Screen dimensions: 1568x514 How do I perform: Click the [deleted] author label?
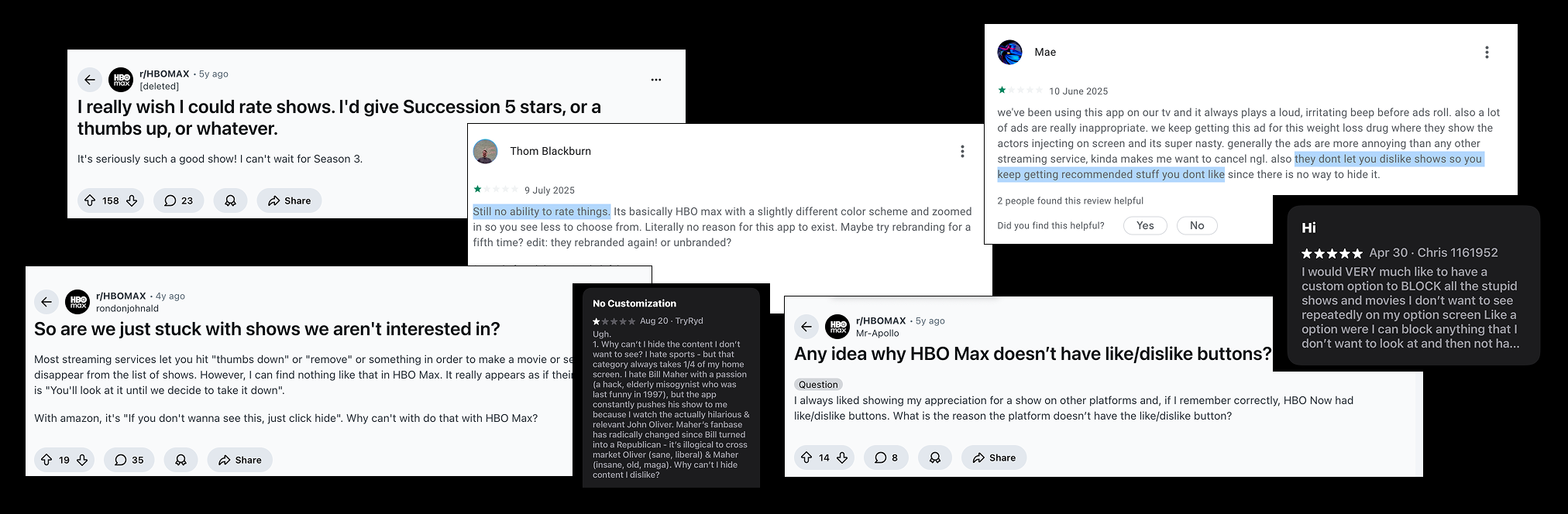[159, 86]
